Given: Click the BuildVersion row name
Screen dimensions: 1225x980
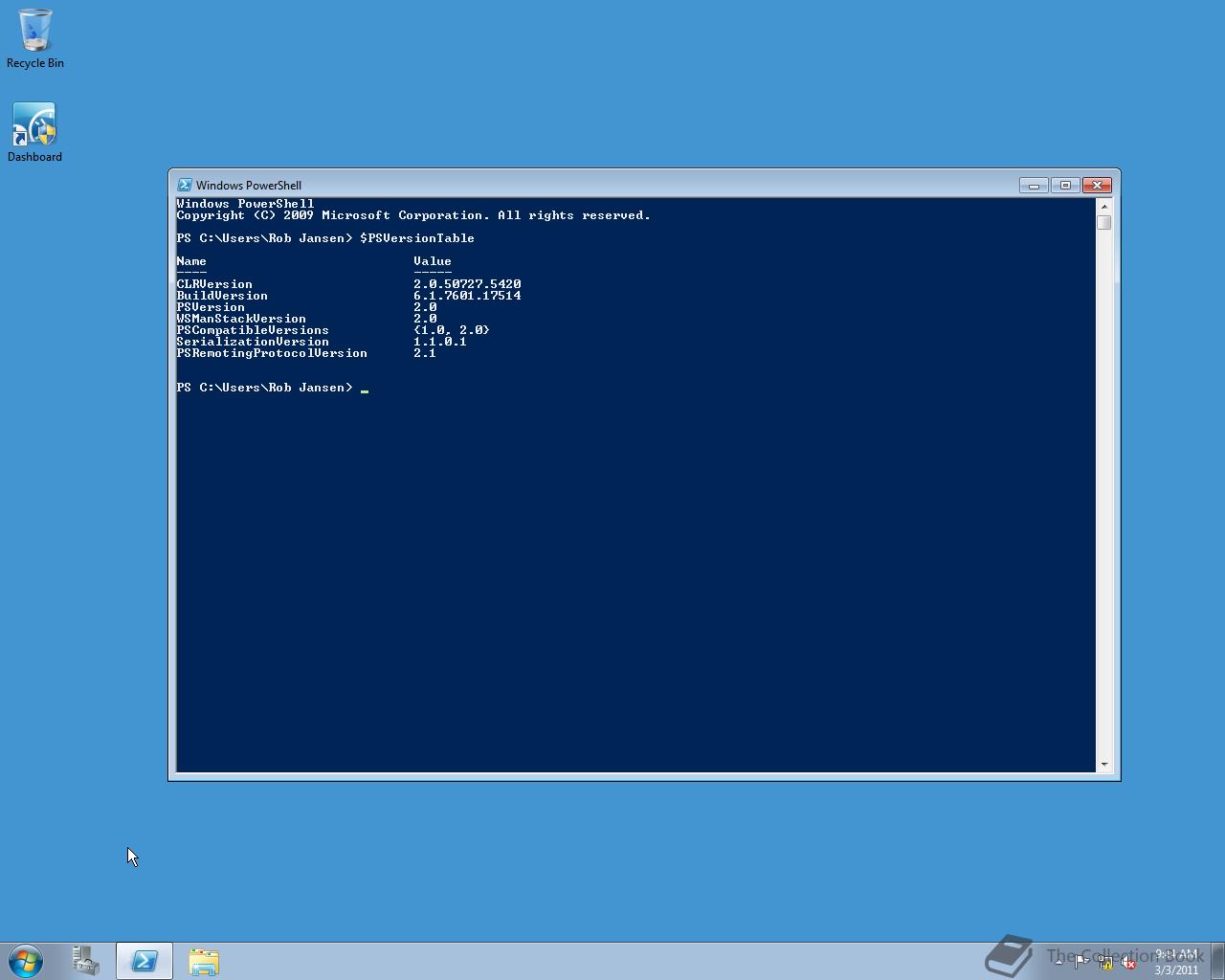Looking at the screenshot, I should point(222,296).
